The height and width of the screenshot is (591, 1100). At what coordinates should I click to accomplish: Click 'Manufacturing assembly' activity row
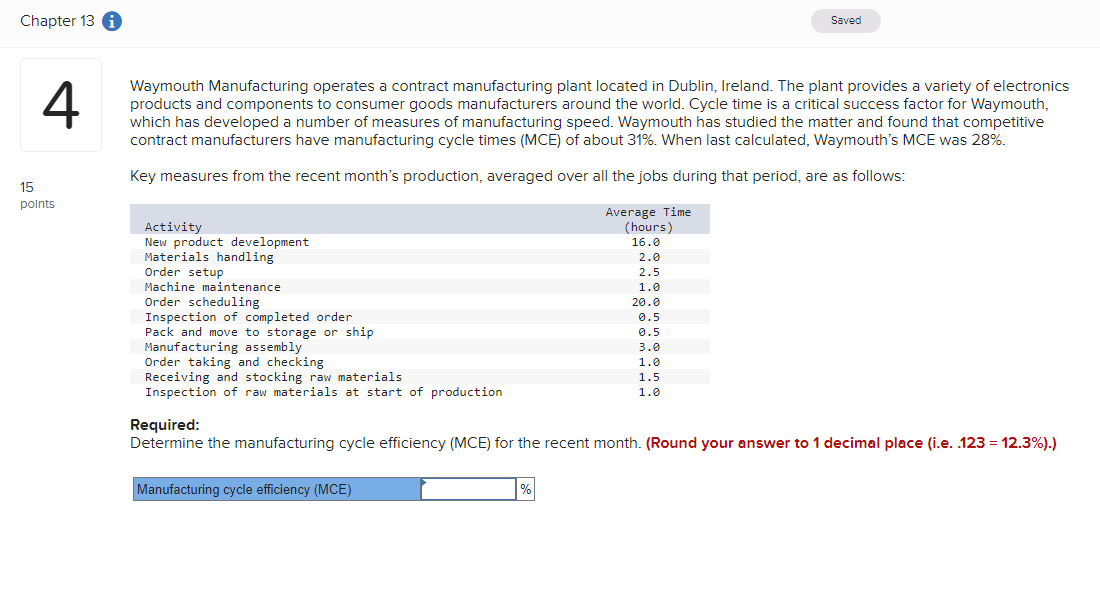(420, 347)
